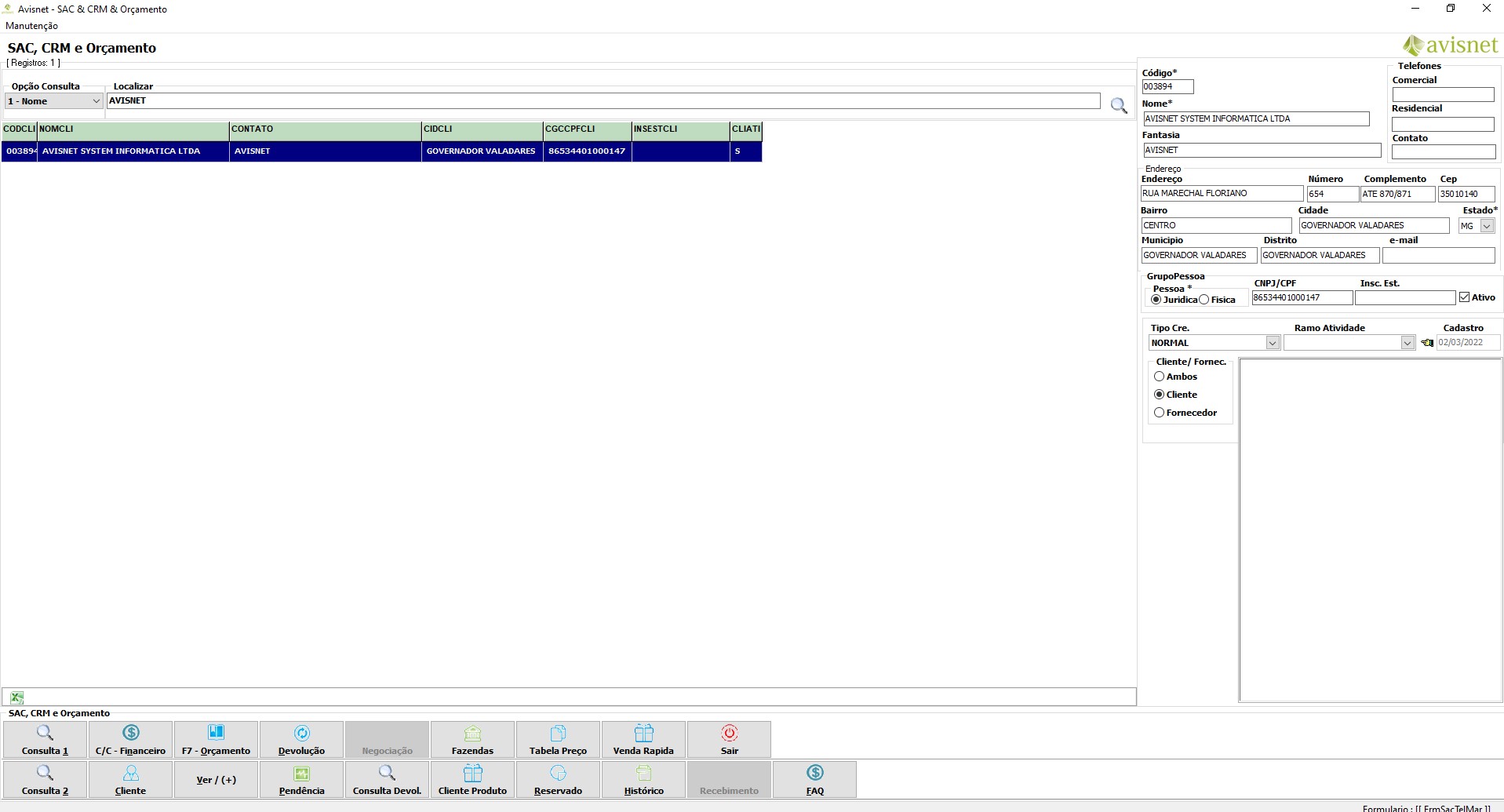Screen dimensions: 1504x812
Task: Choose the Ambos radio option
Action: (1159, 377)
